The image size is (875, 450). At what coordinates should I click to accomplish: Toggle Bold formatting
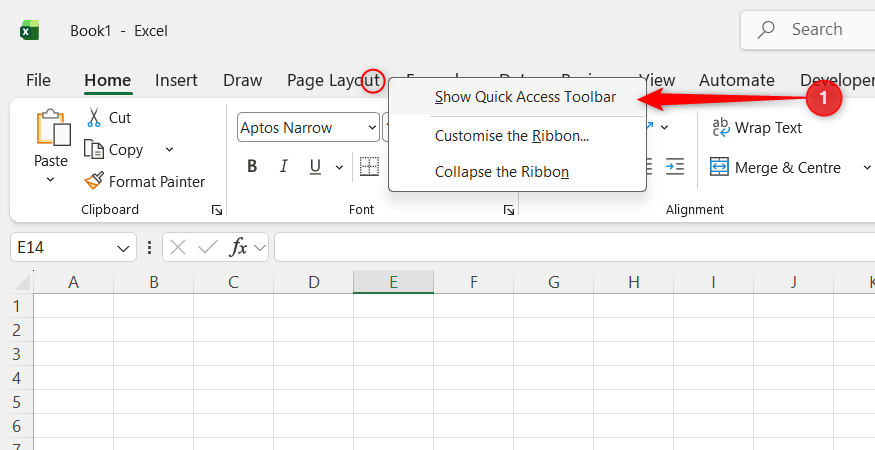pyautogui.click(x=252, y=166)
